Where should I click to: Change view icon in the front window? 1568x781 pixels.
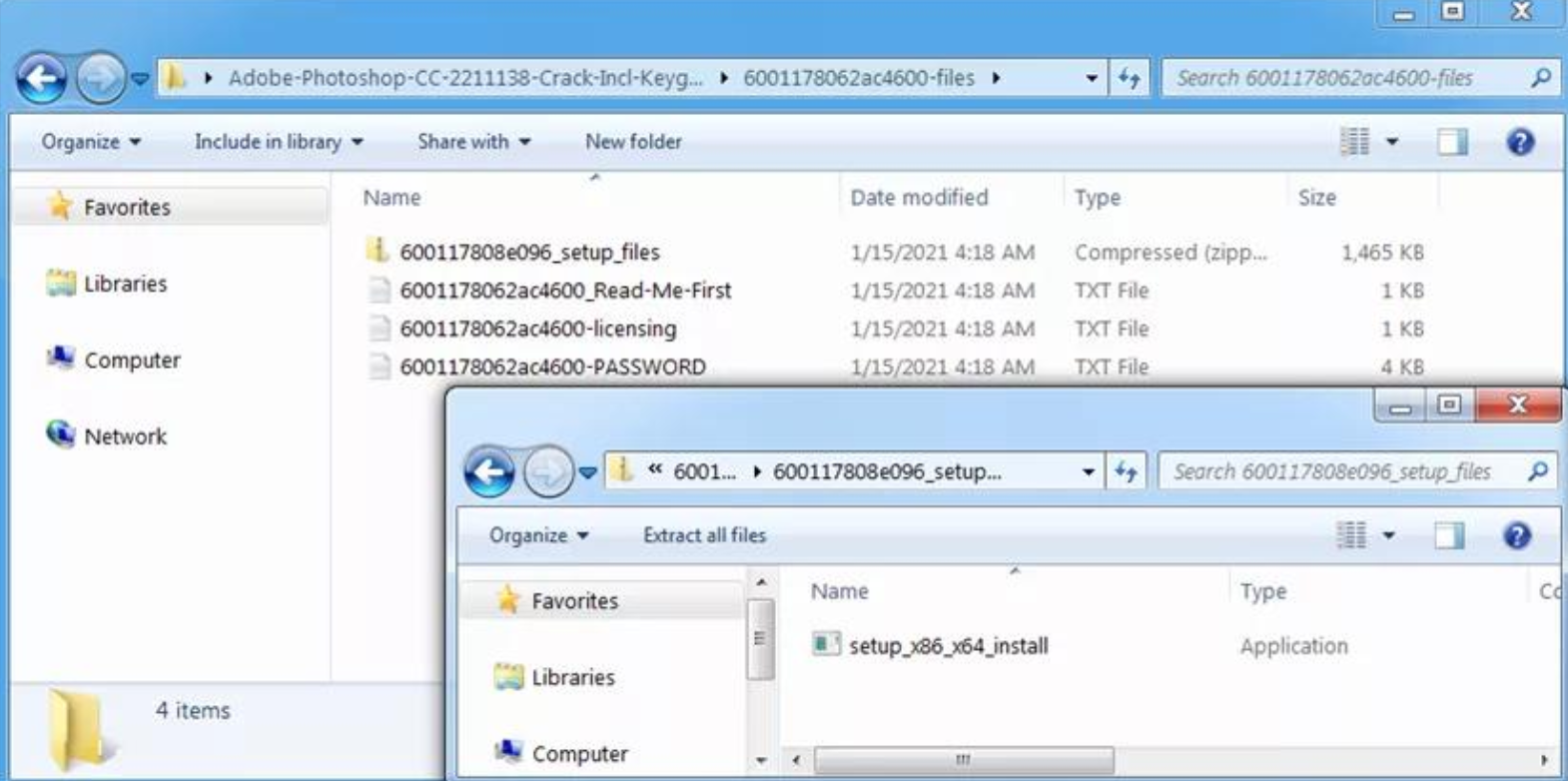click(x=1351, y=535)
